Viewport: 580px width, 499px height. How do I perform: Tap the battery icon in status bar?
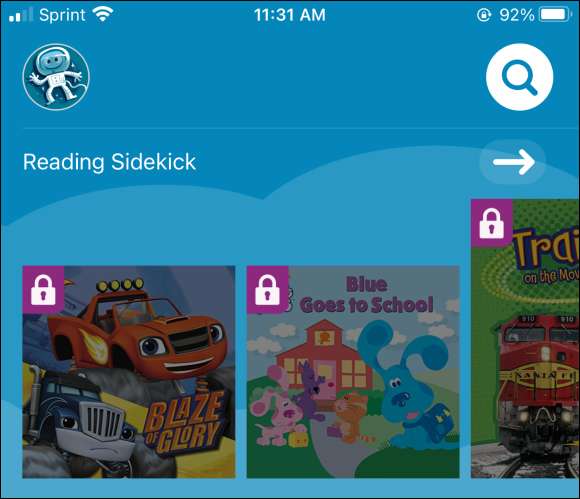point(556,15)
